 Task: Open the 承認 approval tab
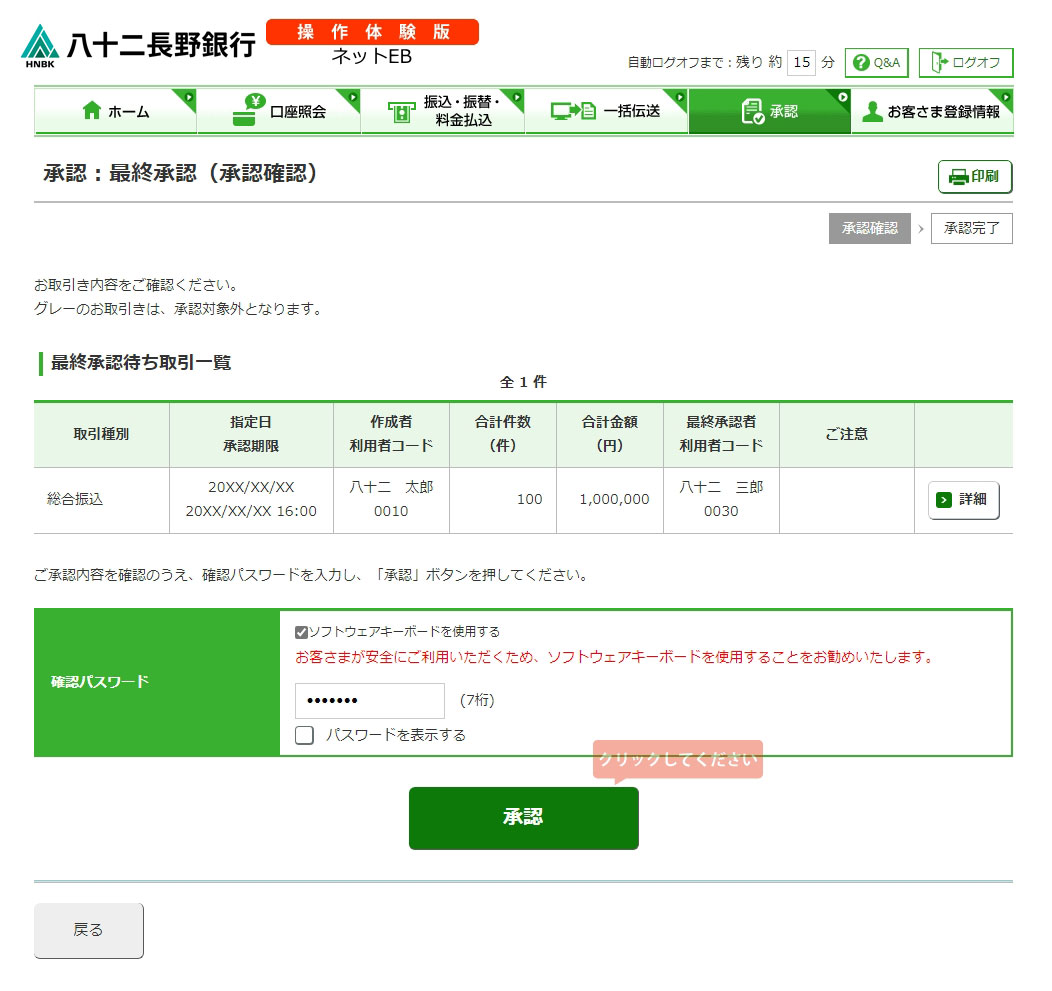pyautogui.click(x=769, y=111)
